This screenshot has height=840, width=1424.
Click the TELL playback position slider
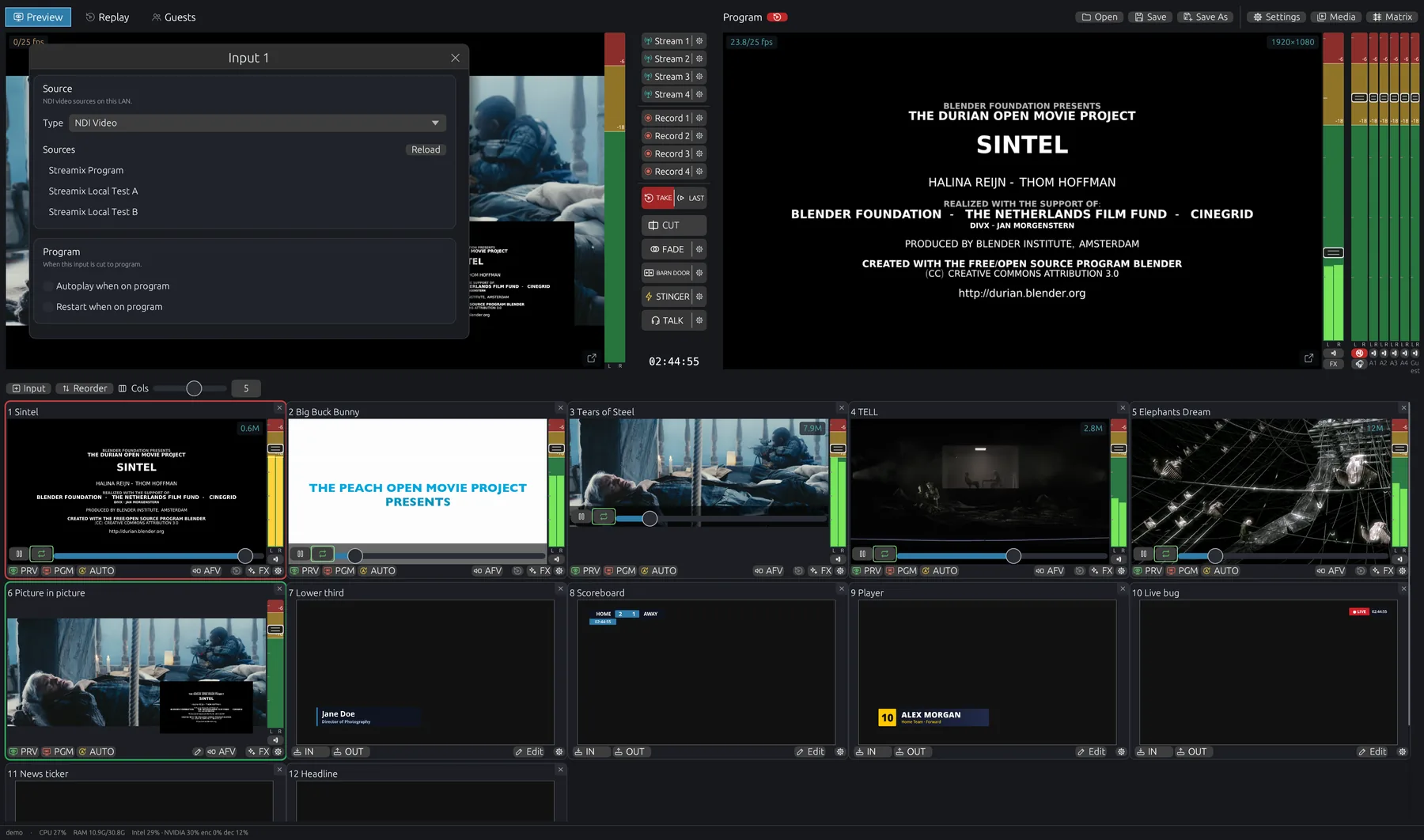point(1002,556)
